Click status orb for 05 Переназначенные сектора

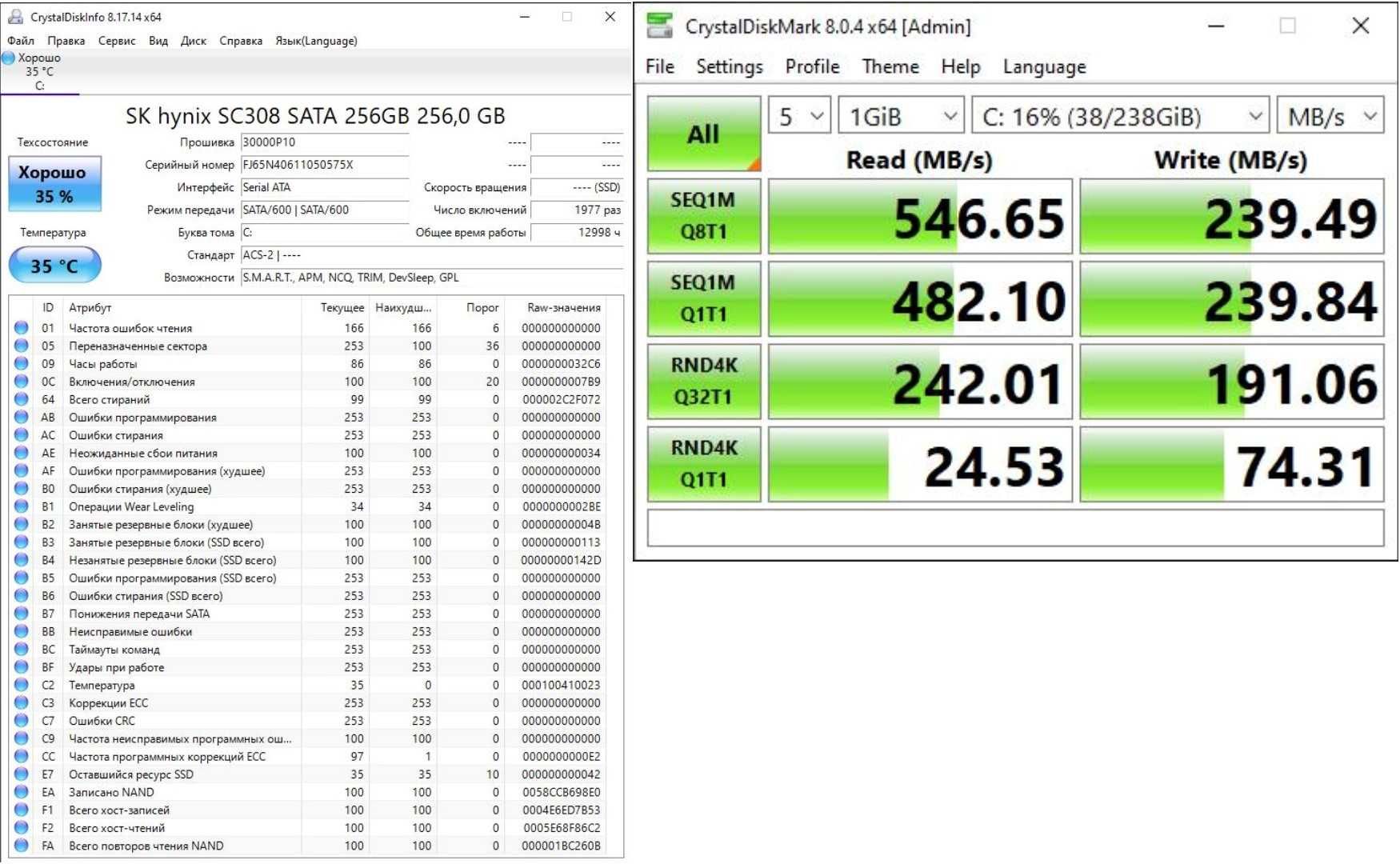tap(22, 346)
